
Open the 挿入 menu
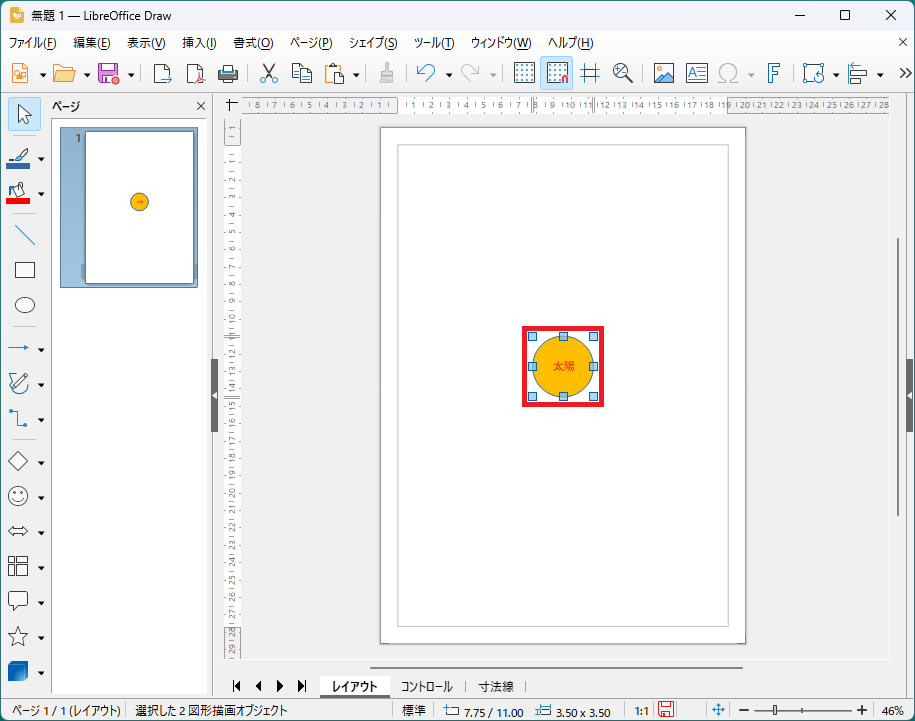pyautogui.click(x=199, y=43)
